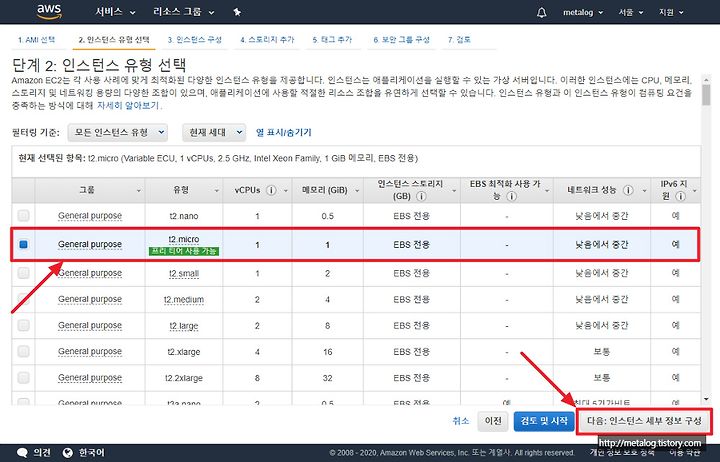Click the memory value 32 cell
This screenshot has width=720, height=462.
[x=327, y=378]
